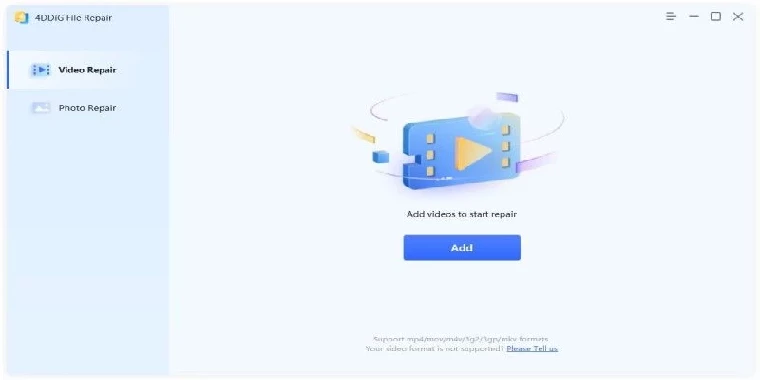The height and width of the screenshot is (380, 760).
Task: Close the 4DDiG File Repair window
Action: pyautogui.click(x=738, y=16)
